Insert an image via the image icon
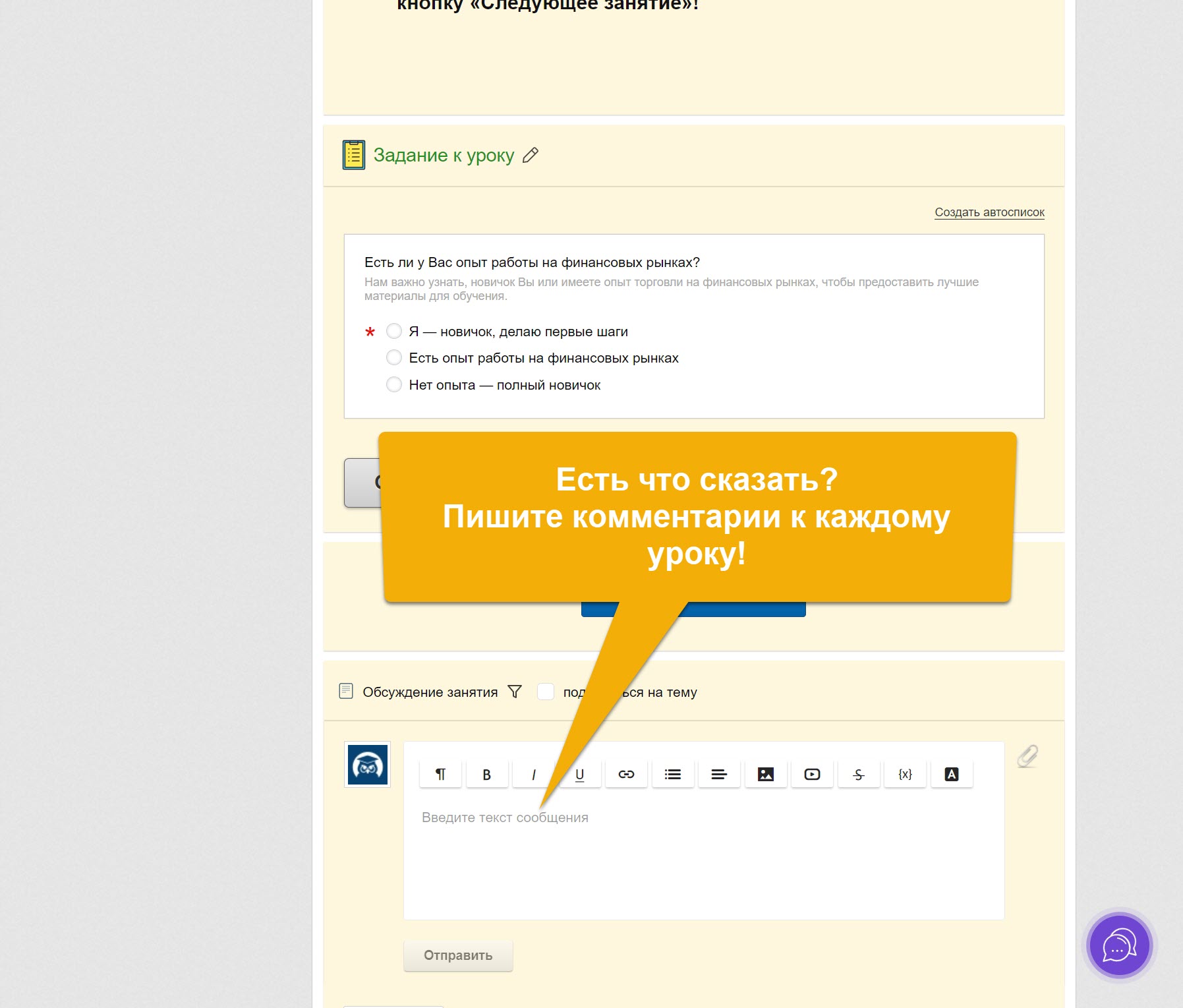The height and width of the screenshot is (1008, 1183). click(765, 775)
